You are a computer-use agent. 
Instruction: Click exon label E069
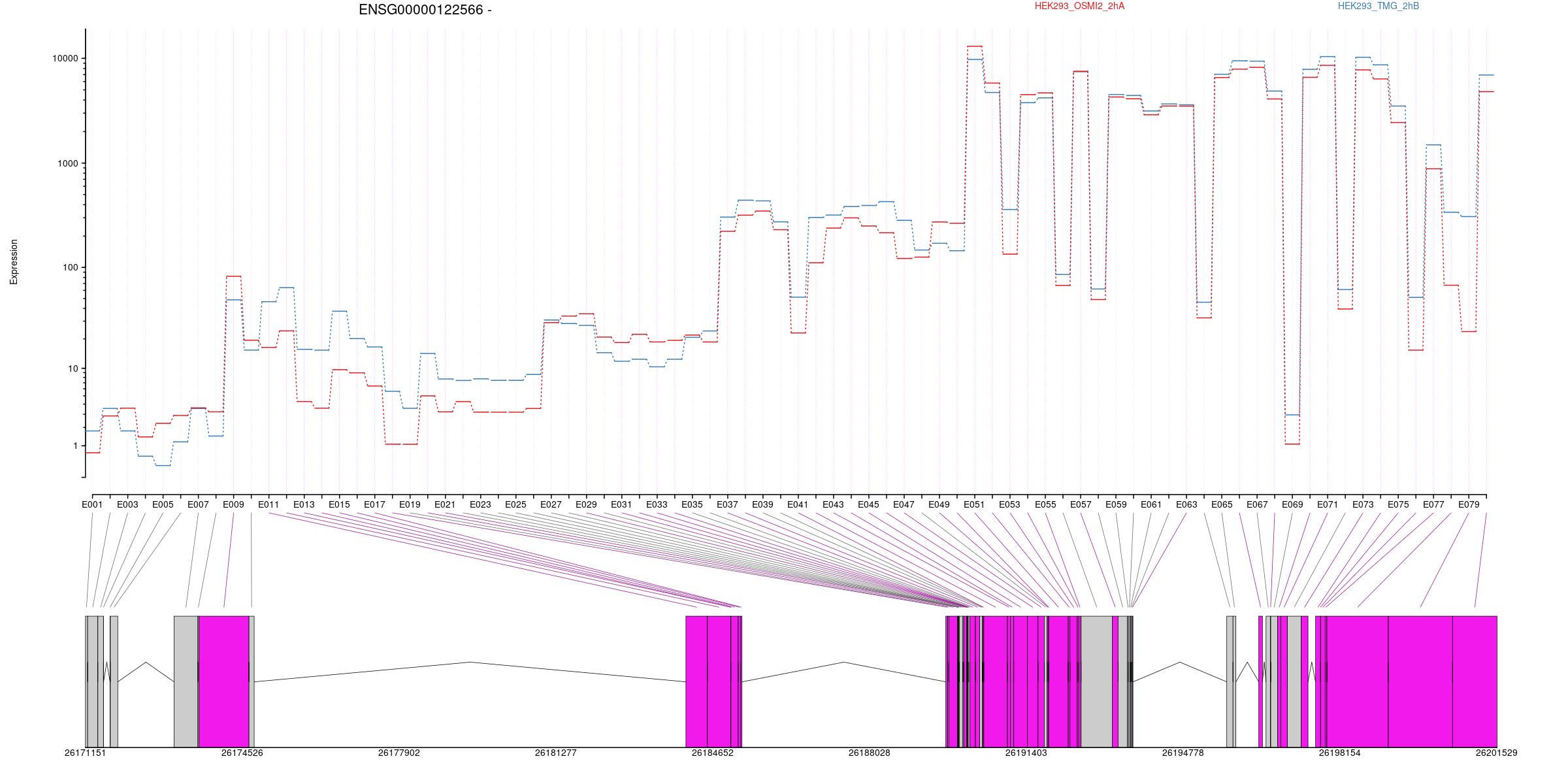[x=1292, y=504]
